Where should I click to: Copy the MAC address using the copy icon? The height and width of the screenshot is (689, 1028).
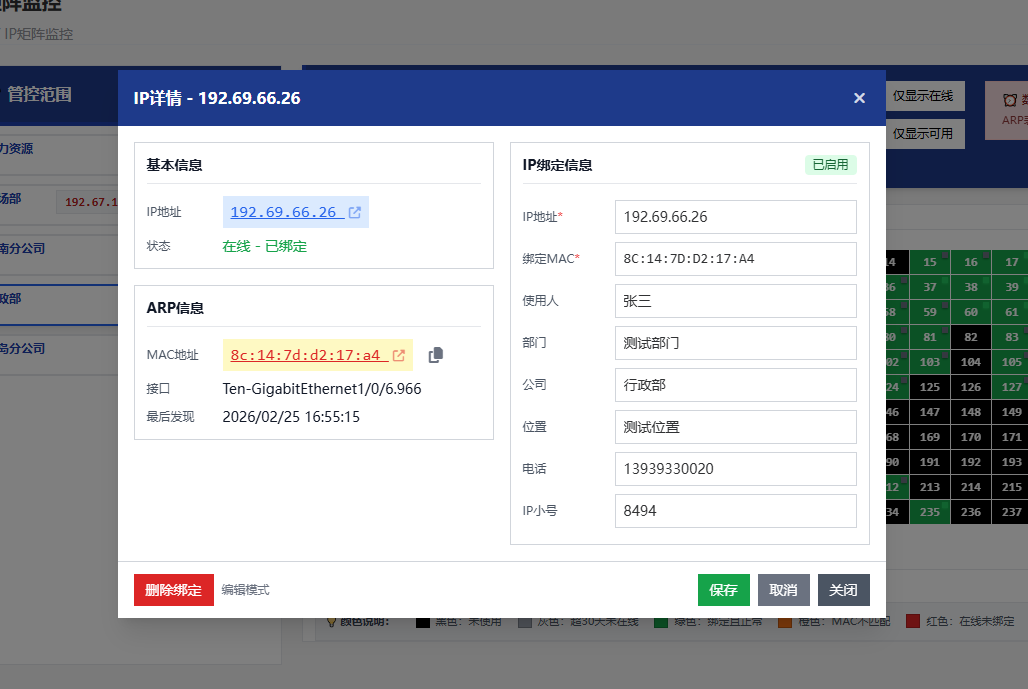coord(435,354)
